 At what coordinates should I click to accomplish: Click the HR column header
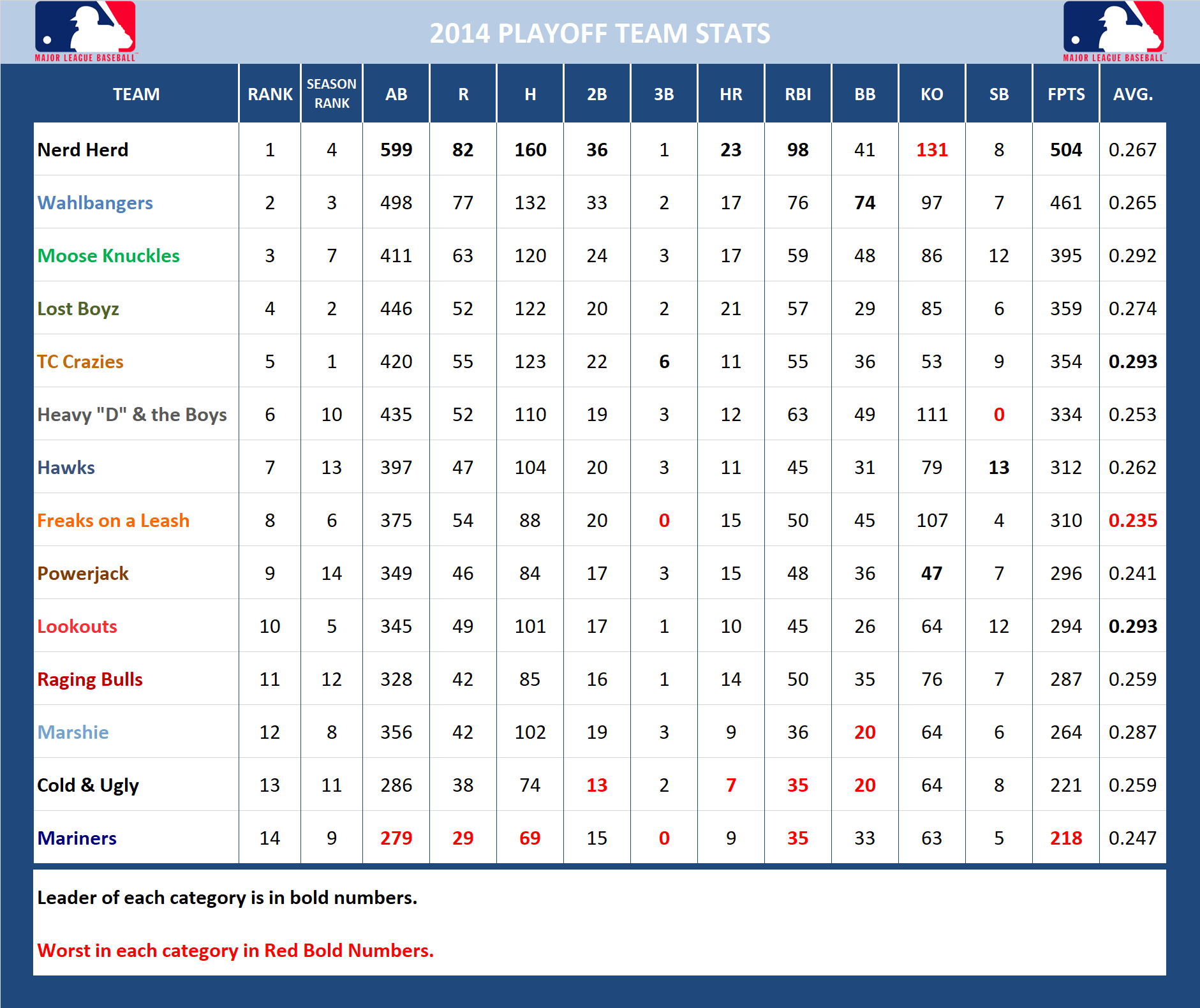(x=730, y=94)
